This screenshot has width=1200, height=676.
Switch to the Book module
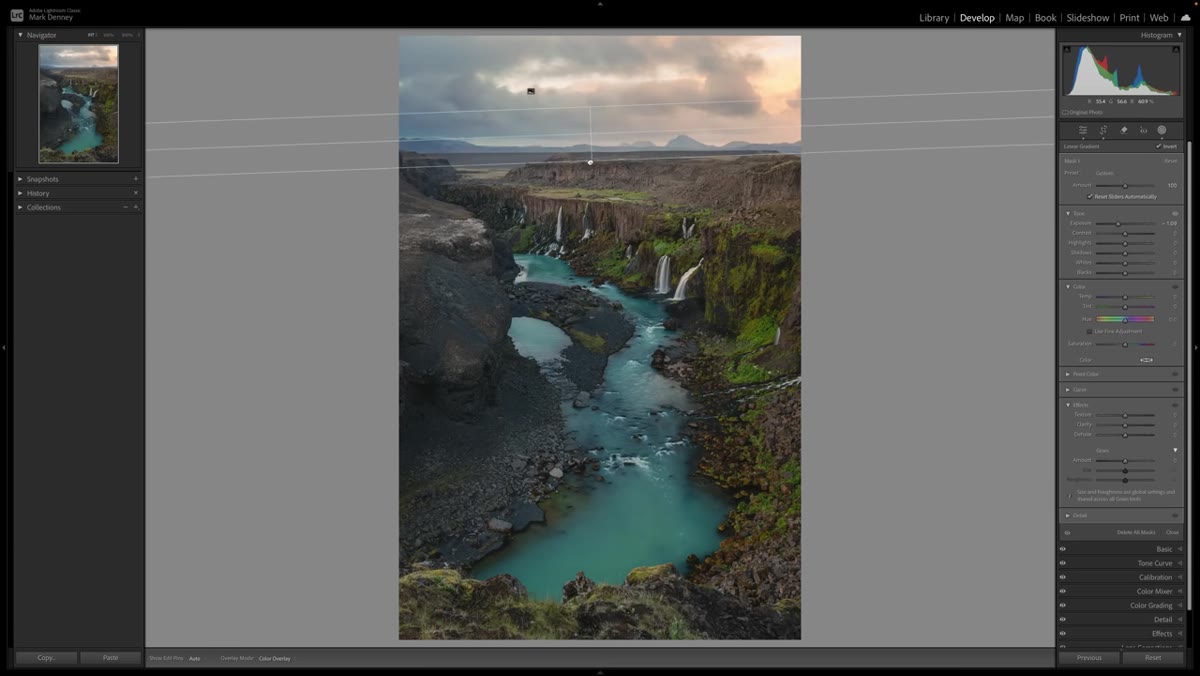[1046, 18]
